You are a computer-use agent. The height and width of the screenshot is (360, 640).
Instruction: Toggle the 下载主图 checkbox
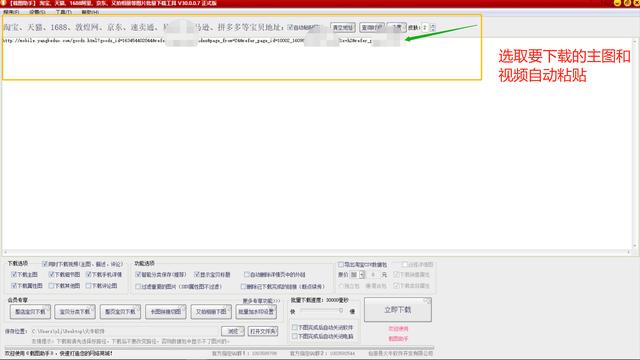[14, 274]
